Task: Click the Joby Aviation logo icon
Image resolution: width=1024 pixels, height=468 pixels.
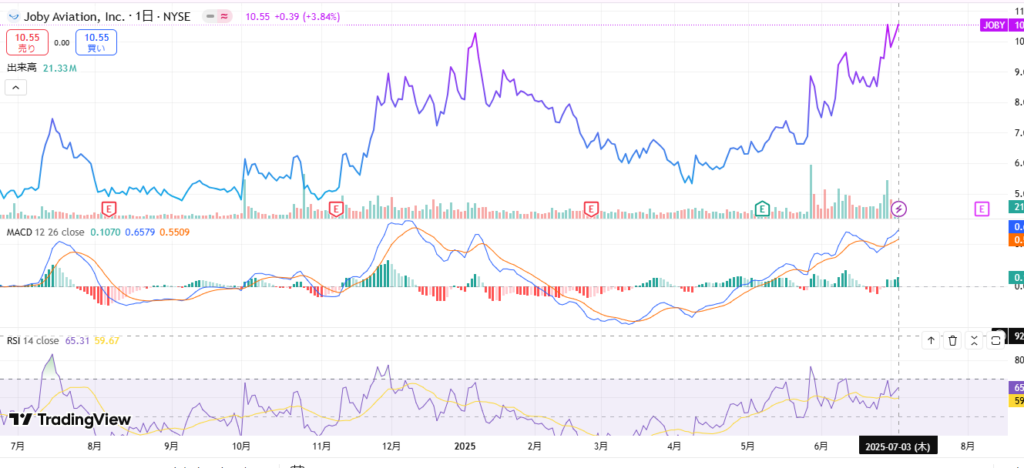Action: pos(13,16)
